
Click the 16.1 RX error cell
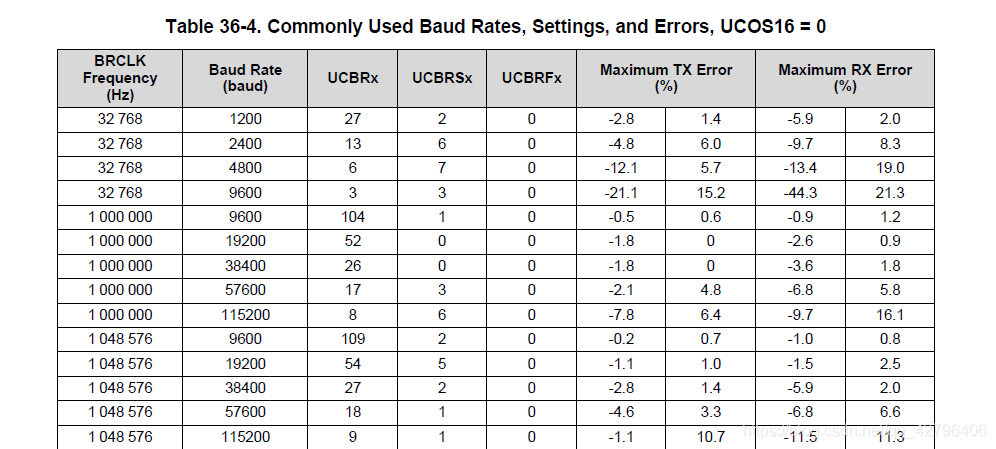[x=890, y=314]
